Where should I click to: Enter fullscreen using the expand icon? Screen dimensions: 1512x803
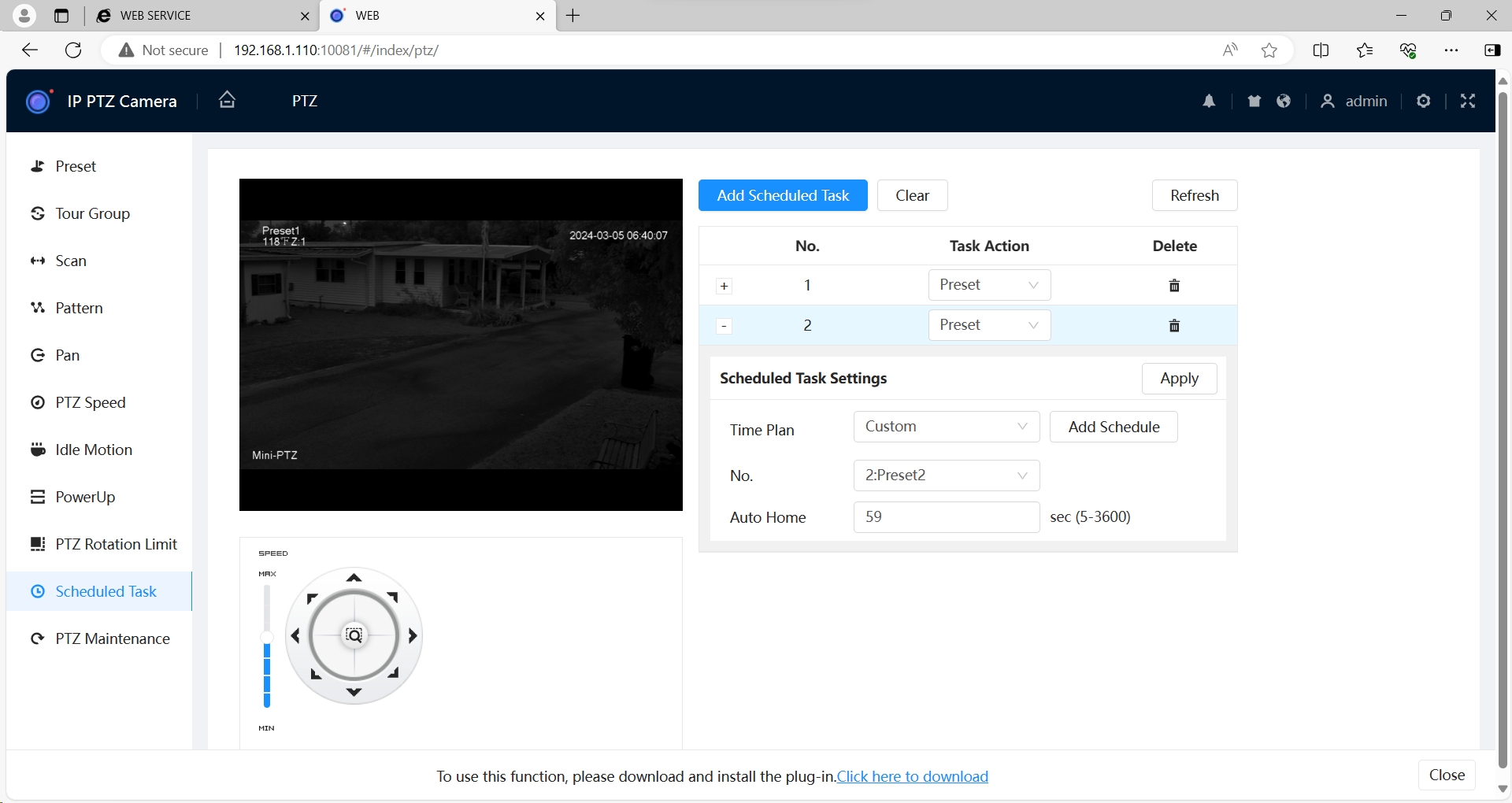[1468, 101]
